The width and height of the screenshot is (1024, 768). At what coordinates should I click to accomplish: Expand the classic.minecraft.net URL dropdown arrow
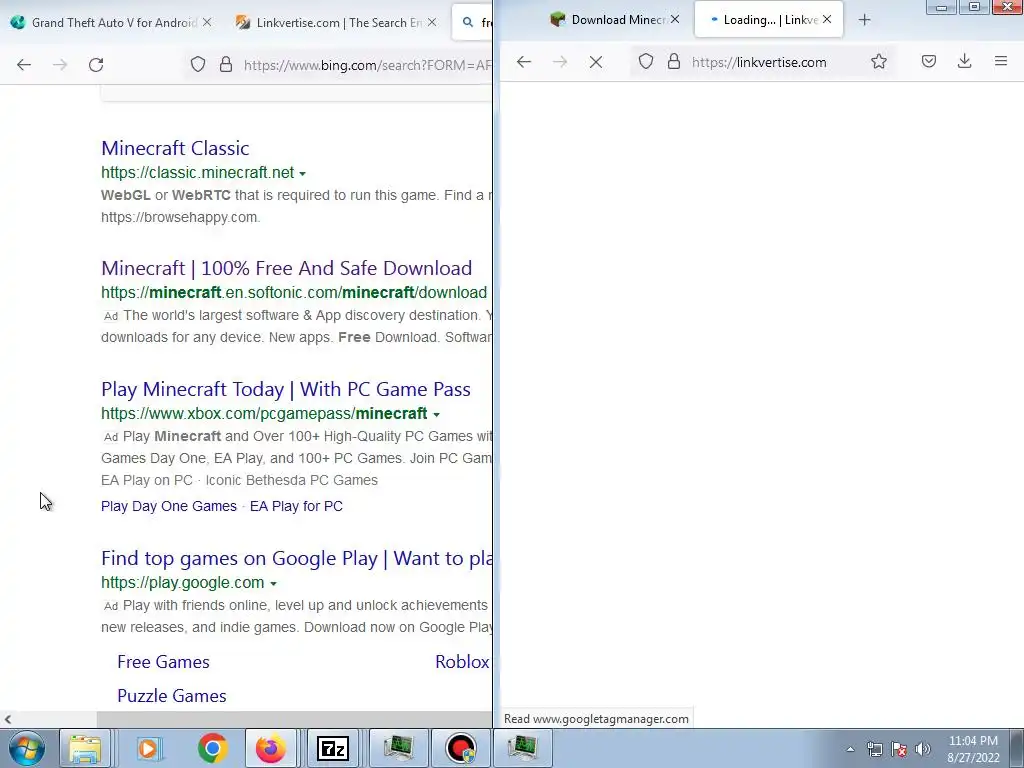coord(302,174)
